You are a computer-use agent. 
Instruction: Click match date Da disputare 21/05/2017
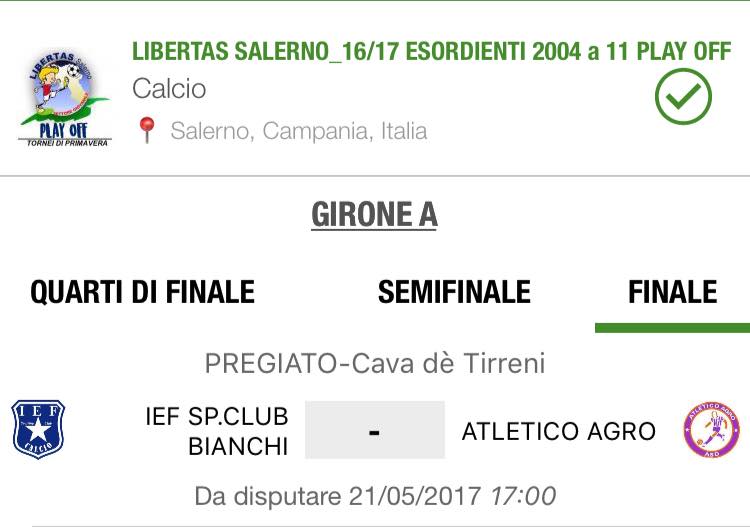coord(338,496)
